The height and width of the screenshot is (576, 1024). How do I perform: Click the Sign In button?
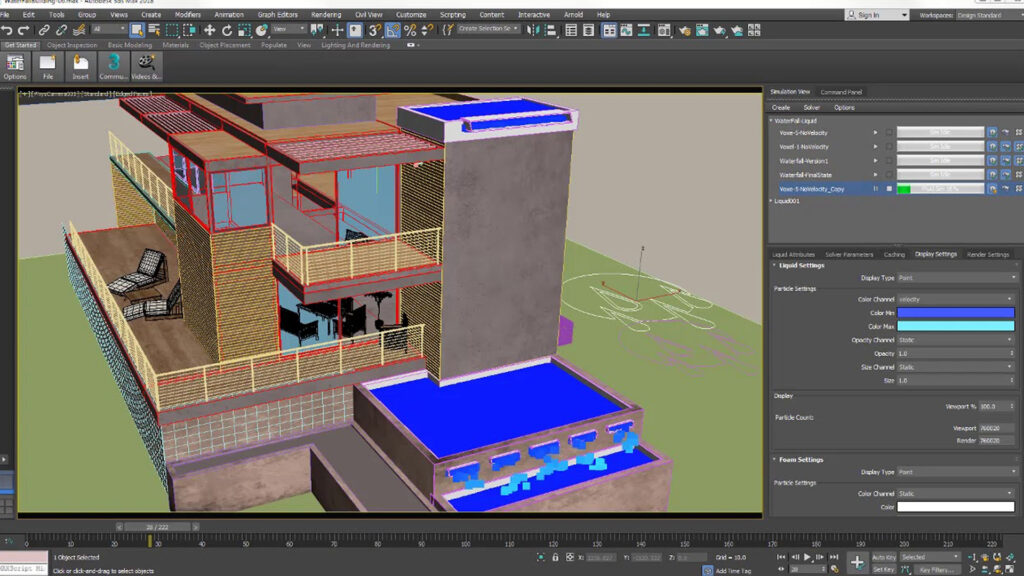coord(877,15)
